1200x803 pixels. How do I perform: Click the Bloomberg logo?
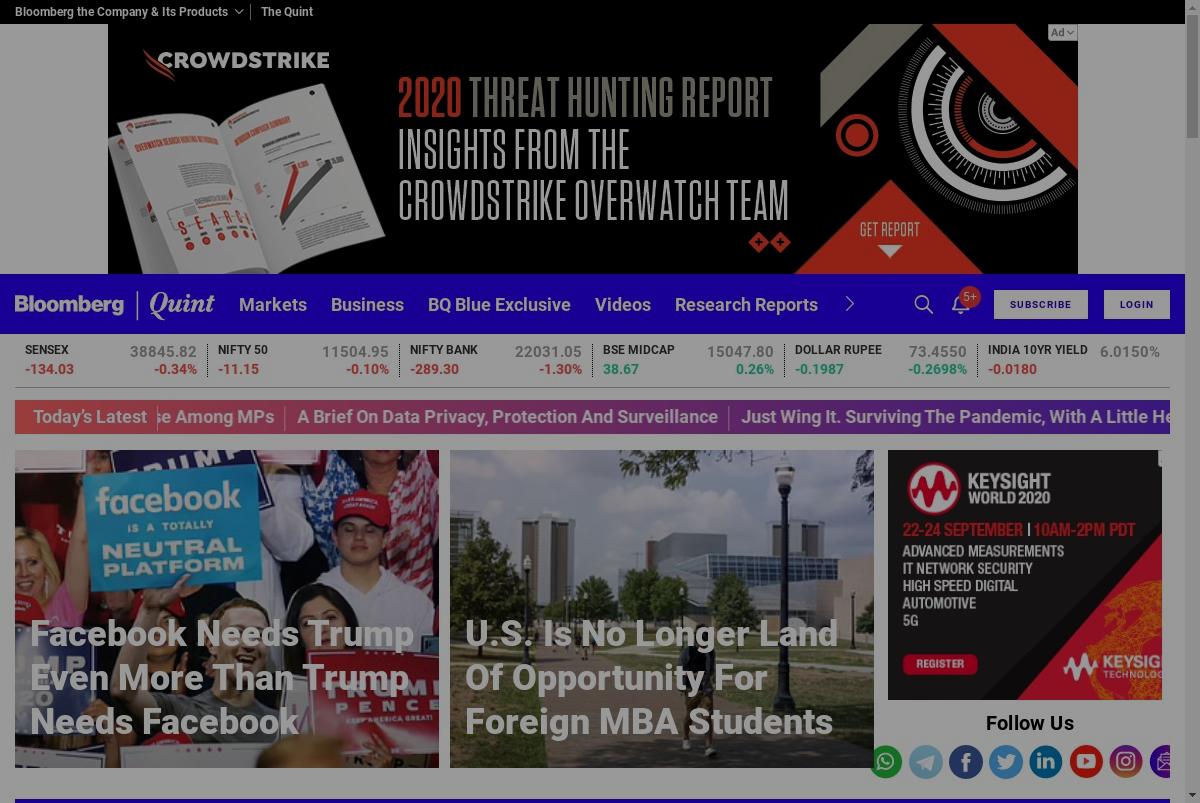pos(69,304)
